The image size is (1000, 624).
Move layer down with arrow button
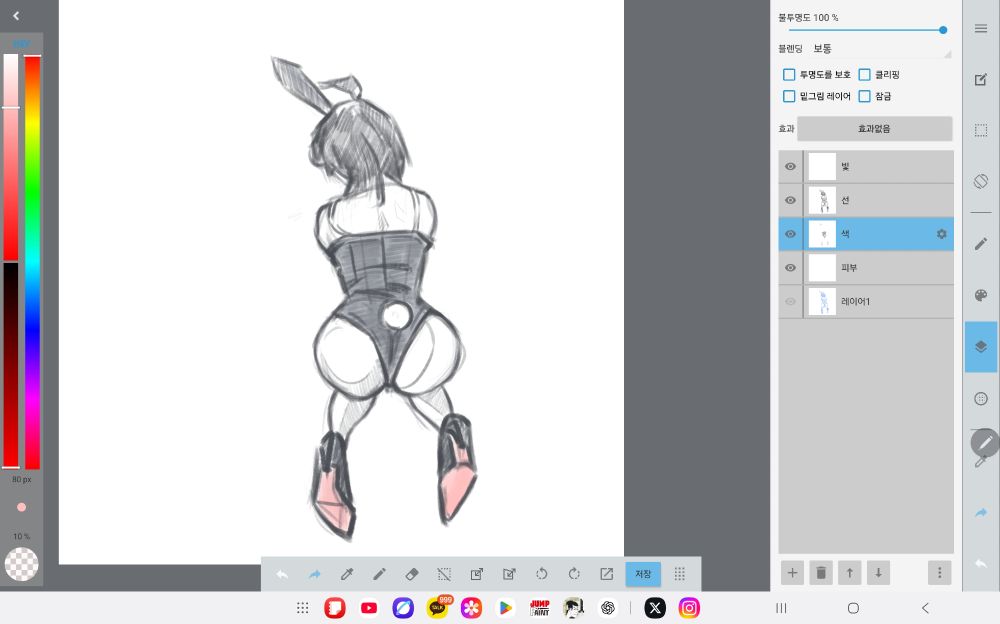pyautogui.click(x=878, y=573)
